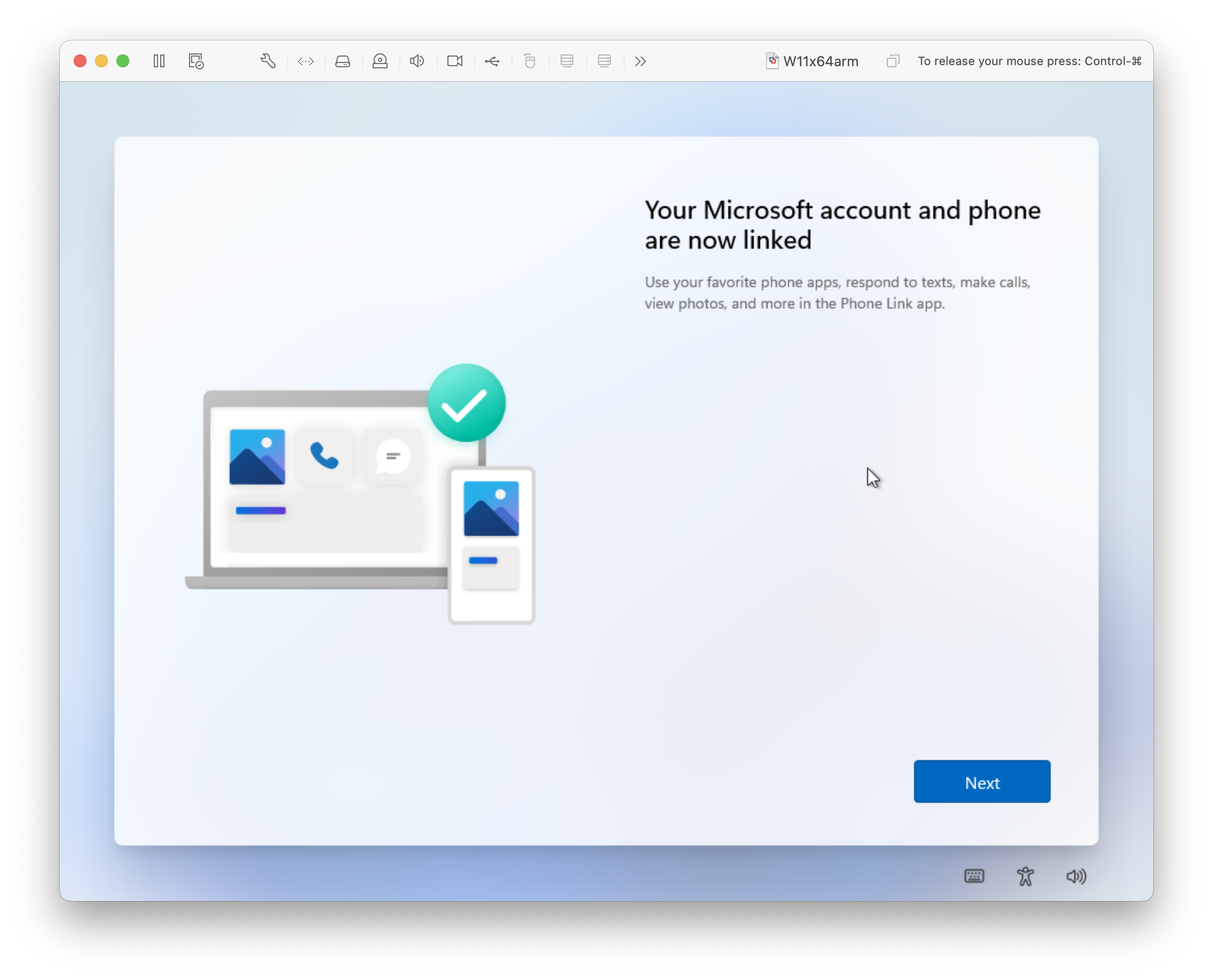
Task: Click the USB devices toolbar icon
Action: 492,61
